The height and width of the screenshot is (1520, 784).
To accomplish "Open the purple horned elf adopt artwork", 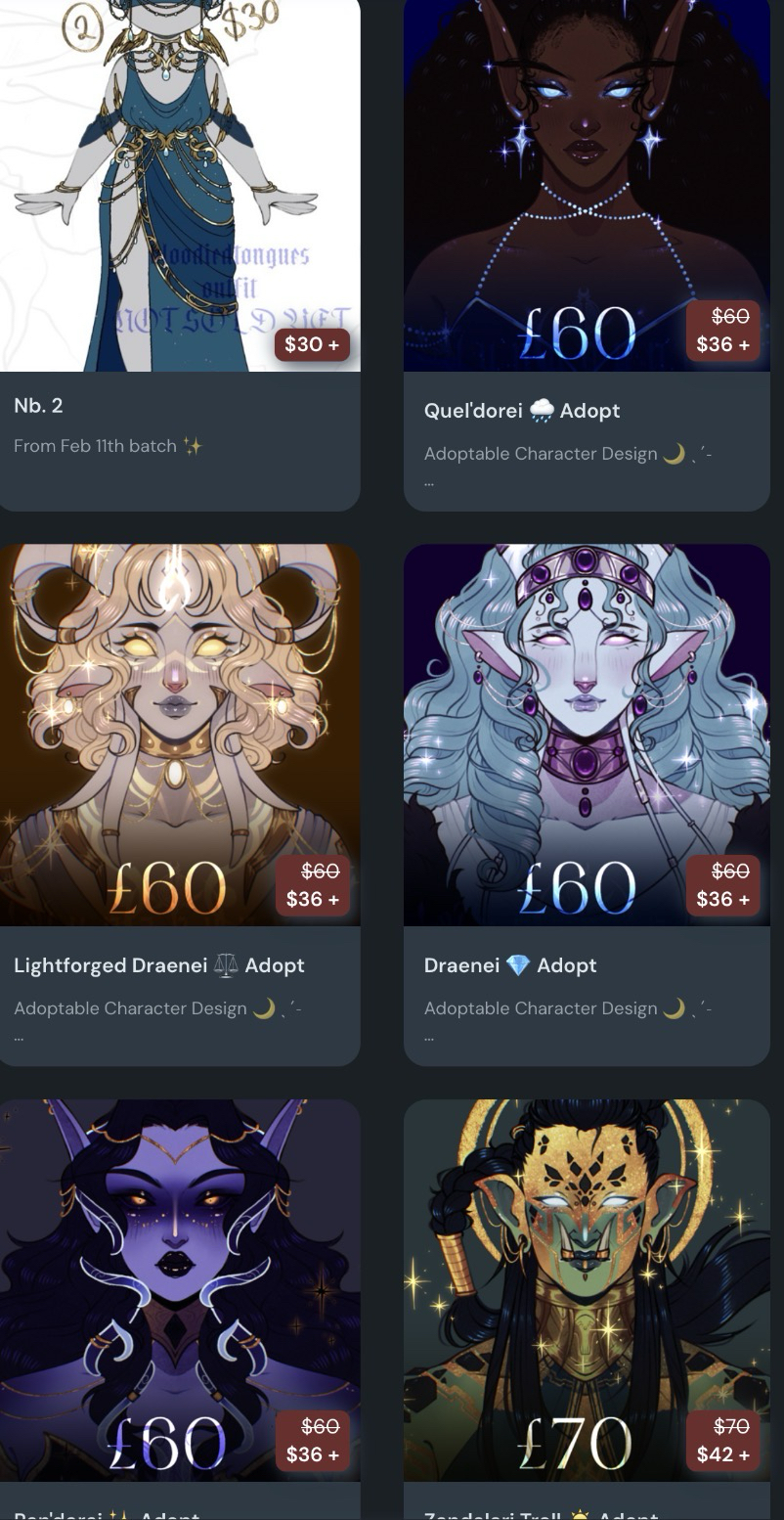I will (180, 1290).
